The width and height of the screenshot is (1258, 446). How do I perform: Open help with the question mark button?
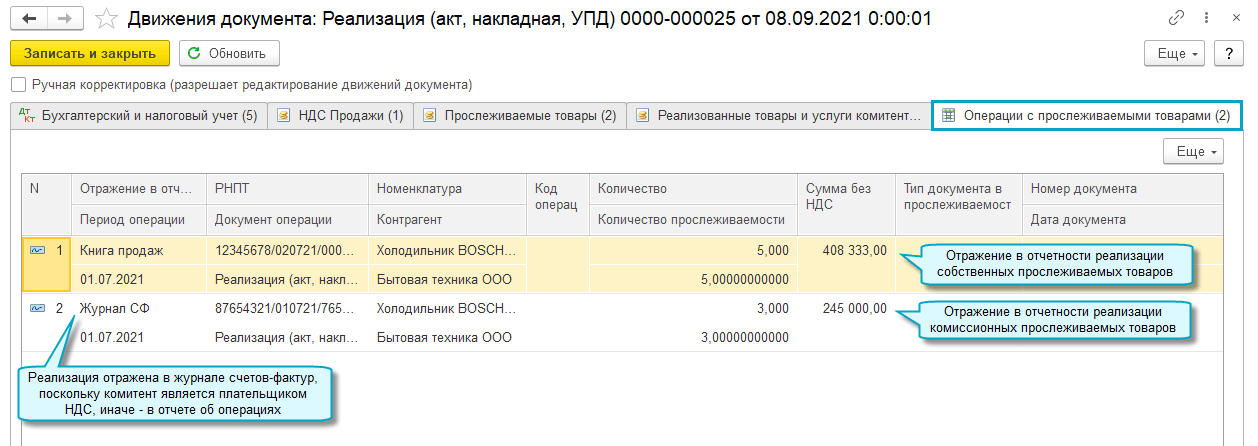(1227, 54)
